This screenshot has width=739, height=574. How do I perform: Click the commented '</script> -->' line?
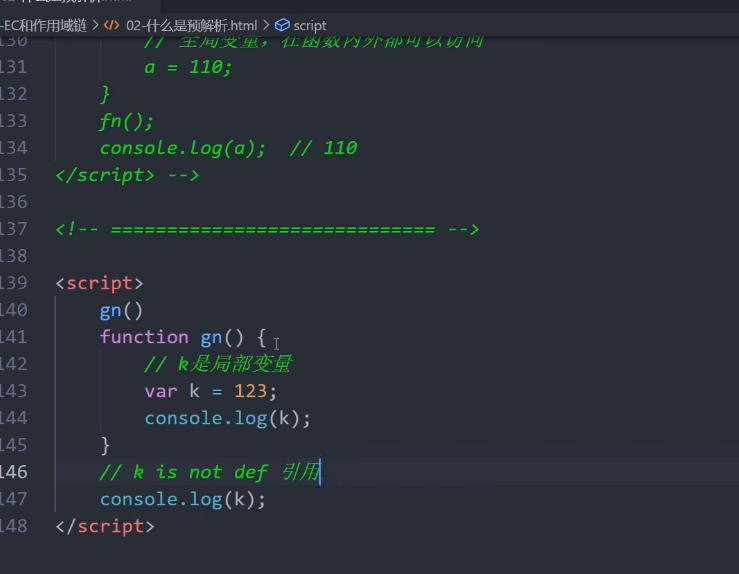coord(127,175)
